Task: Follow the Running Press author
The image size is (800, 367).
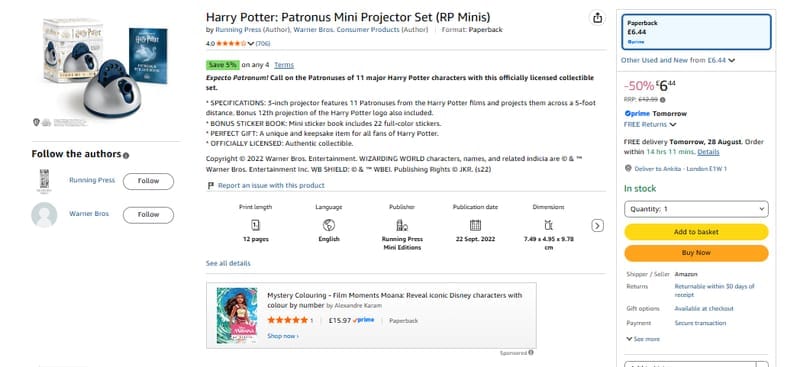Action: tap(148, 181)
